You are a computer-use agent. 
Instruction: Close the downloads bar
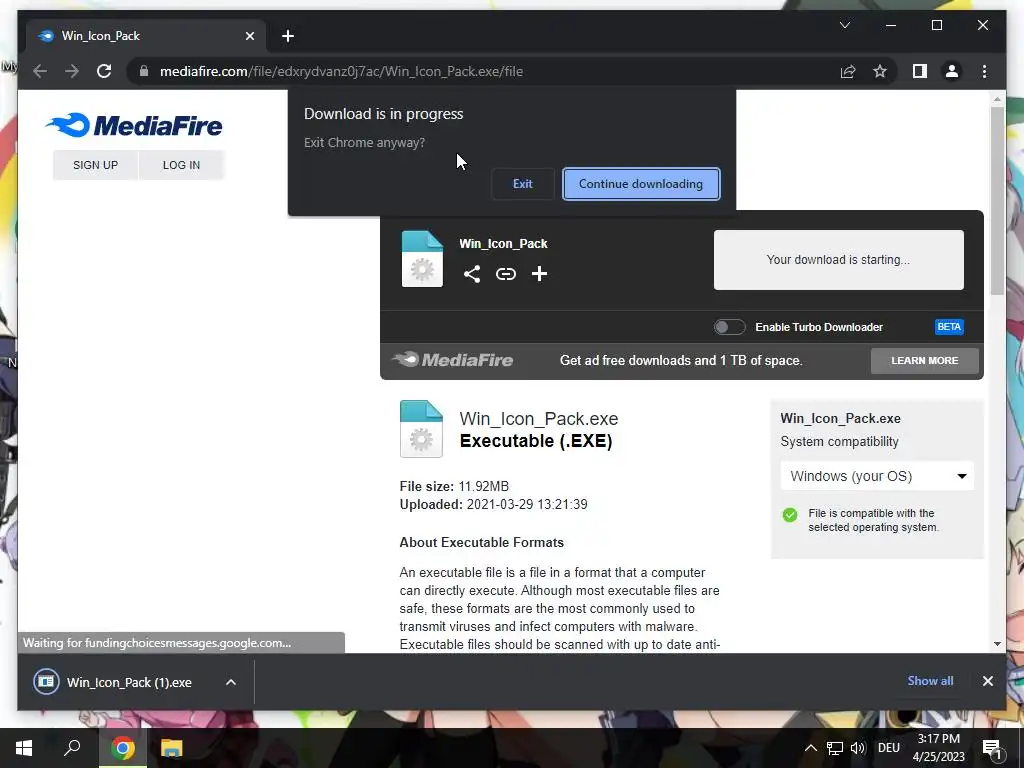pos(987,681)
